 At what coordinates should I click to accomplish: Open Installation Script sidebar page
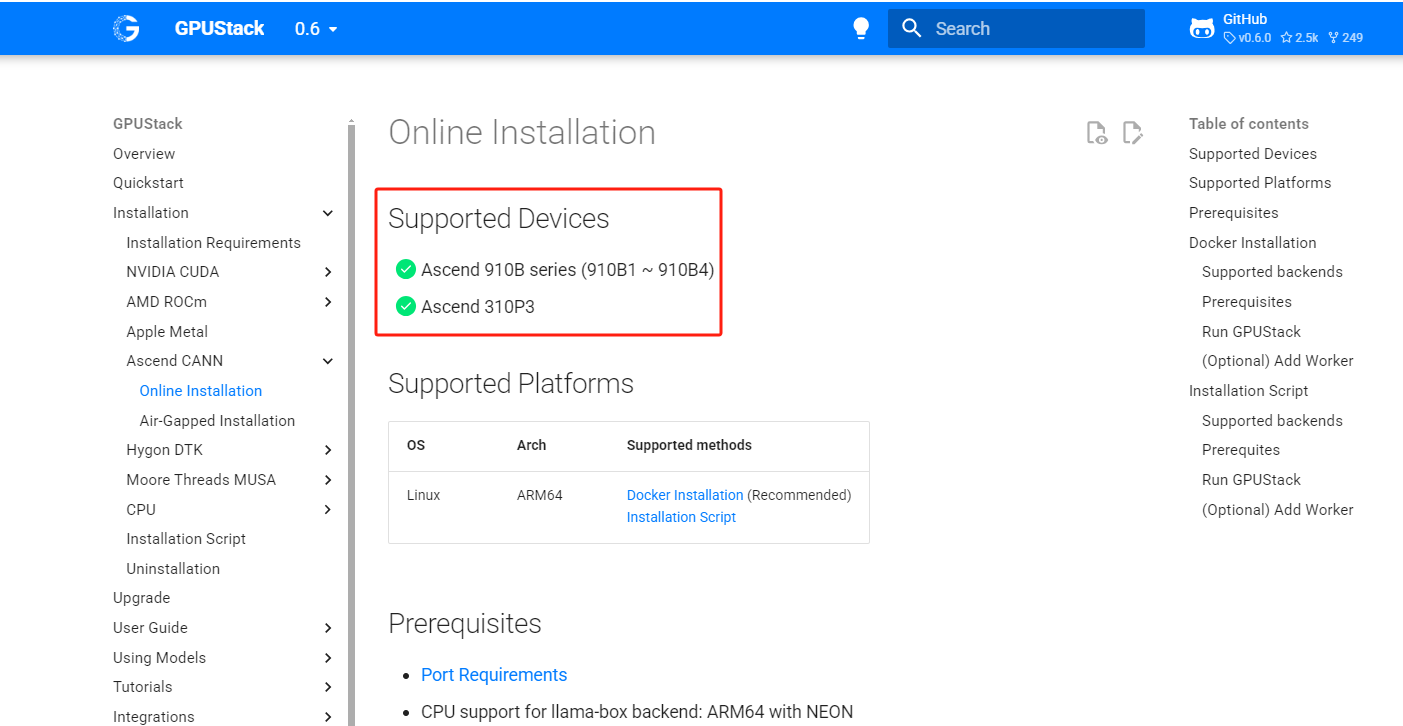coord(186,539)
